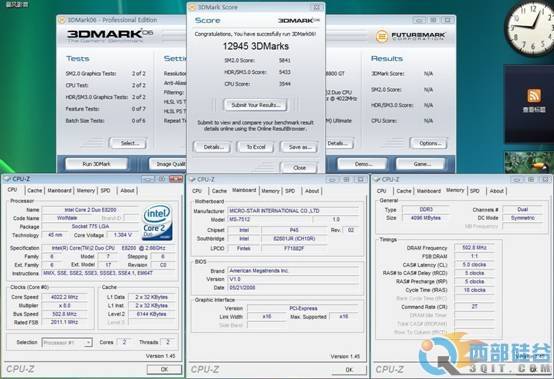
Task: Click the MS-7512 model field
Action: coord(270,219)
